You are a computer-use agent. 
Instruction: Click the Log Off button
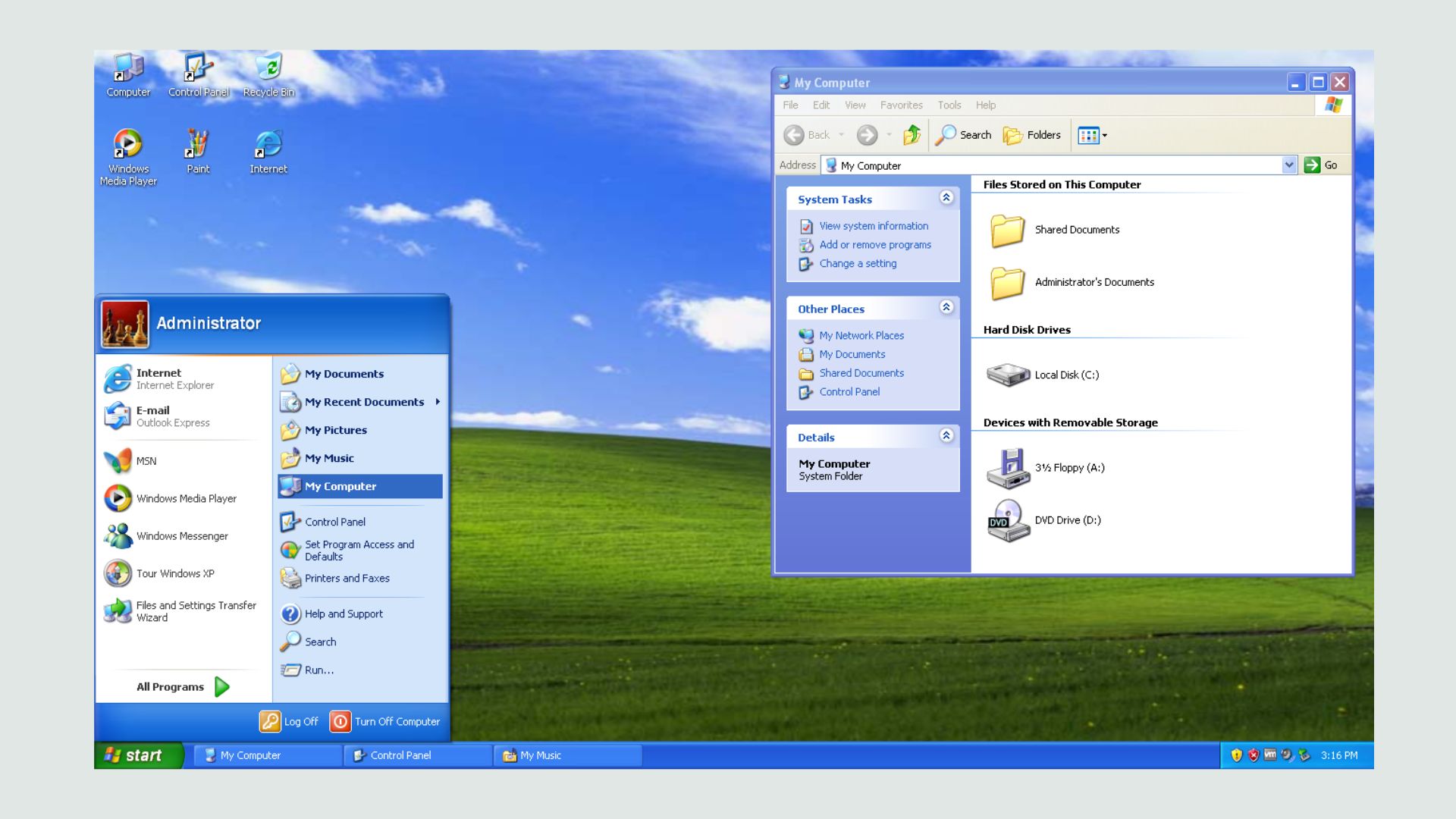[x=289, y=721]
